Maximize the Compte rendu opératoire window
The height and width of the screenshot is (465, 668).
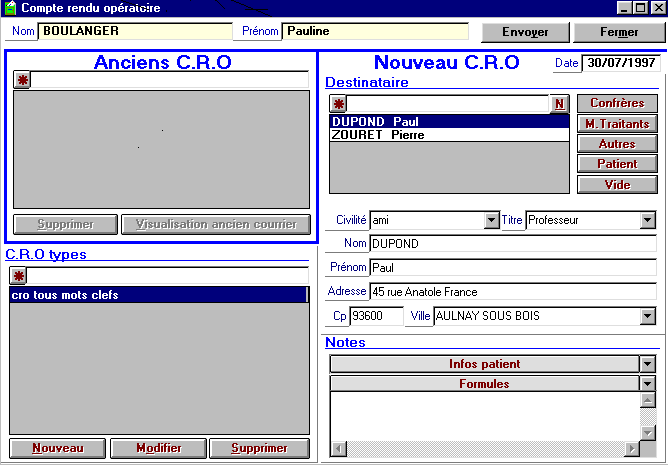(x=640, y=8)
